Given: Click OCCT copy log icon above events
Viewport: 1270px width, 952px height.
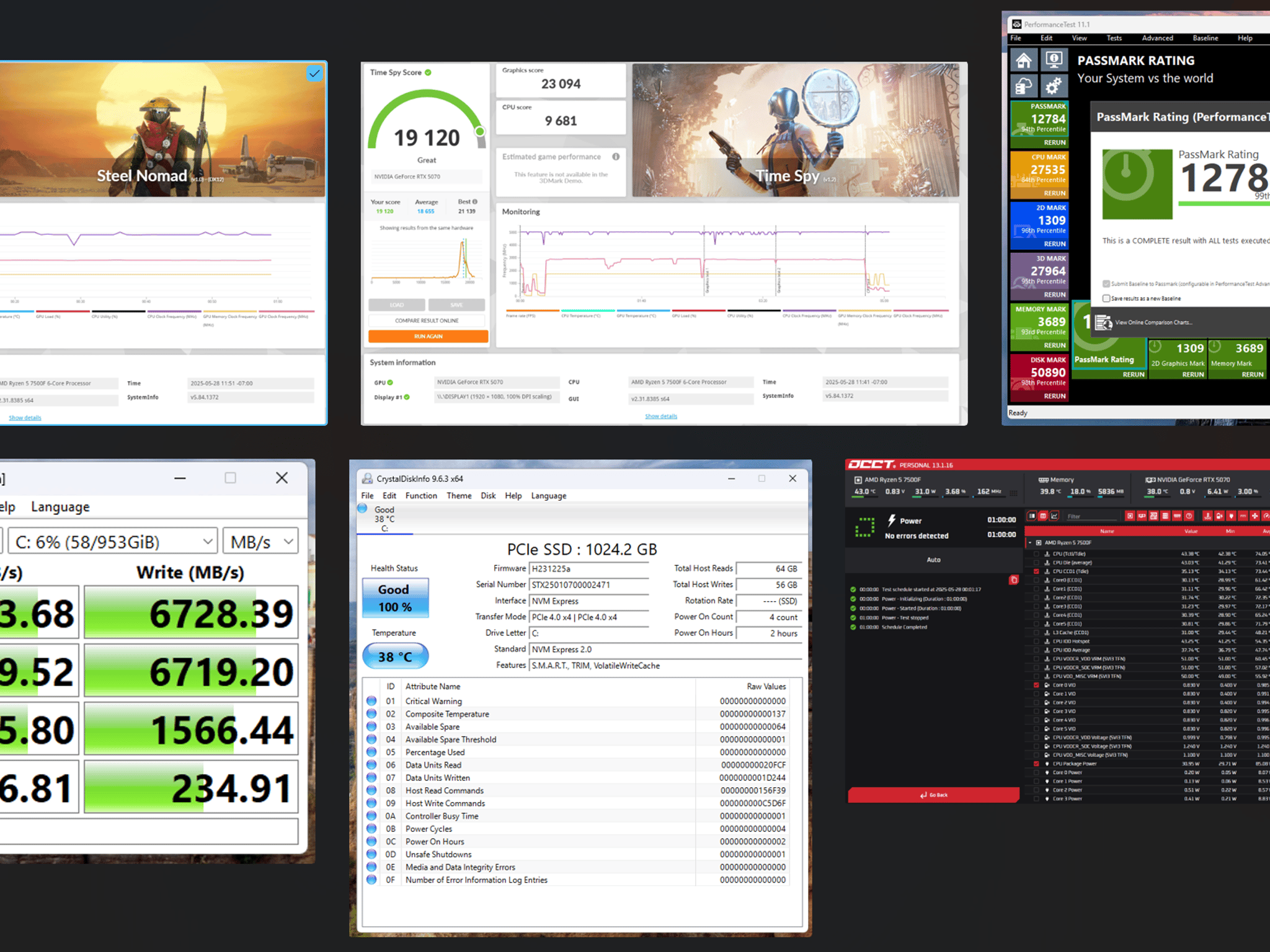Looking at the screenshot, I should pos(1014,580).
